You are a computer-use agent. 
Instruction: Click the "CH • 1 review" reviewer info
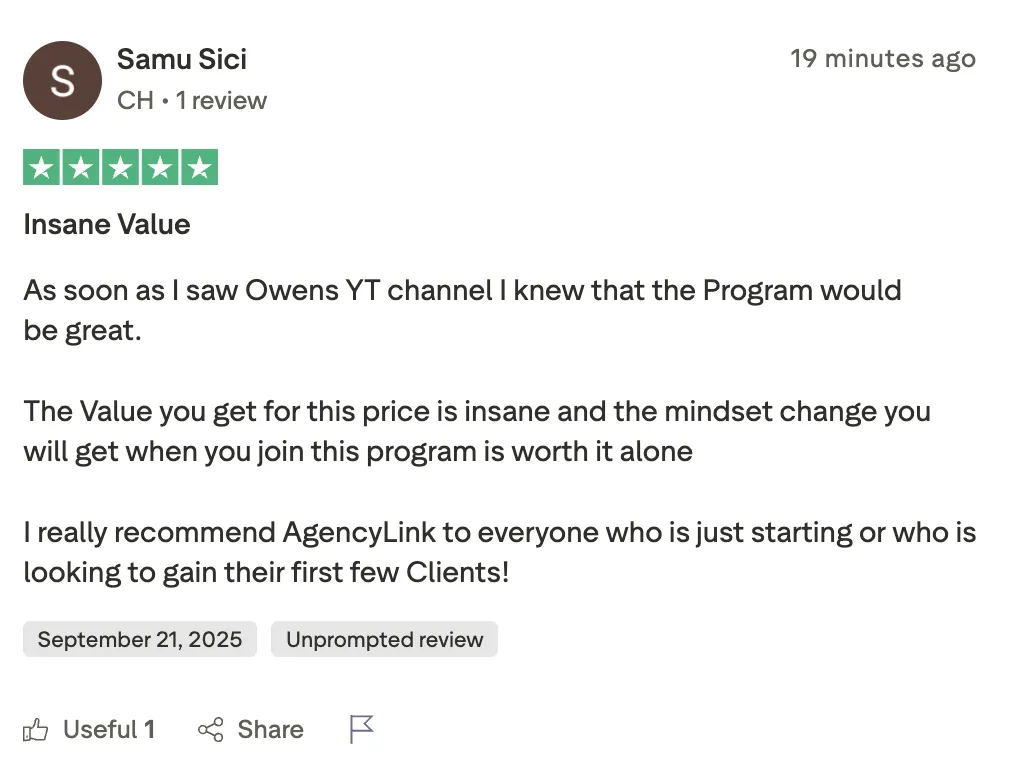coord(192,101)
